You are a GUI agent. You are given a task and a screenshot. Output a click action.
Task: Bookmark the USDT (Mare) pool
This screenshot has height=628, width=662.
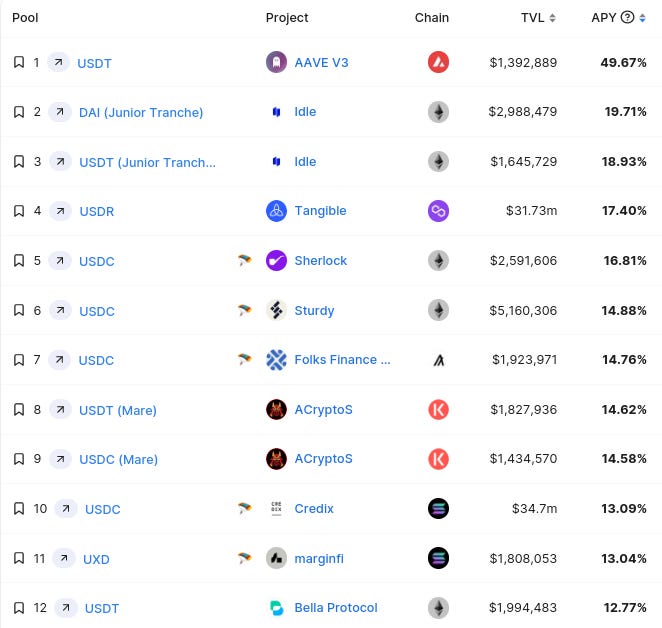(x=19, y=409)
